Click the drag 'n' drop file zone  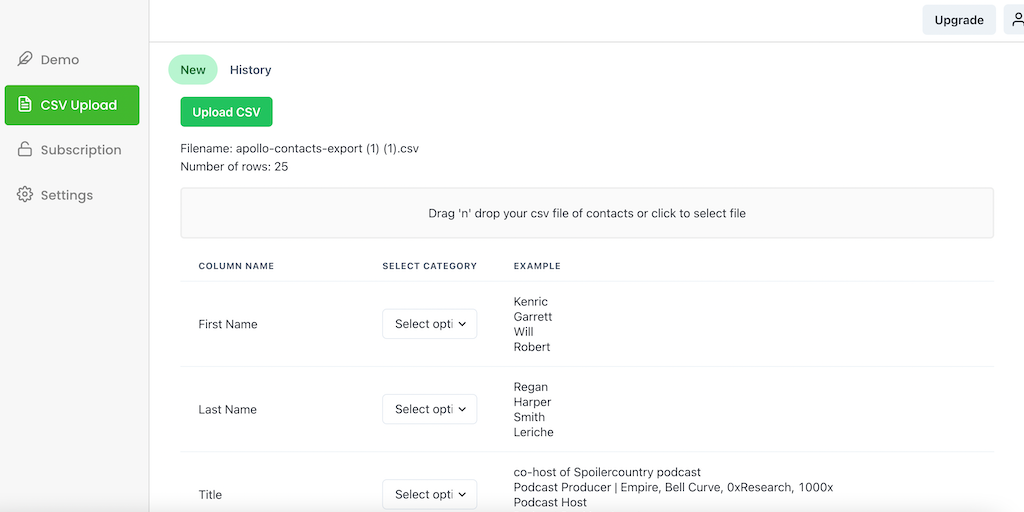tap(587, 213)
